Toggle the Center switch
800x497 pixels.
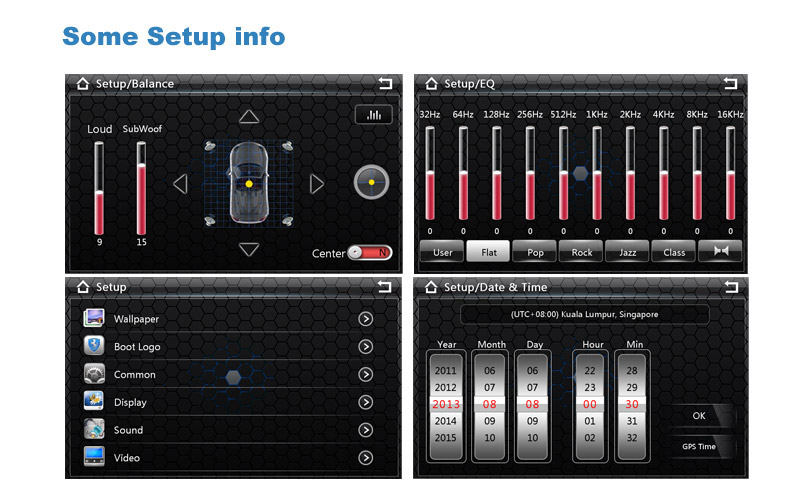tap(370, 253)
